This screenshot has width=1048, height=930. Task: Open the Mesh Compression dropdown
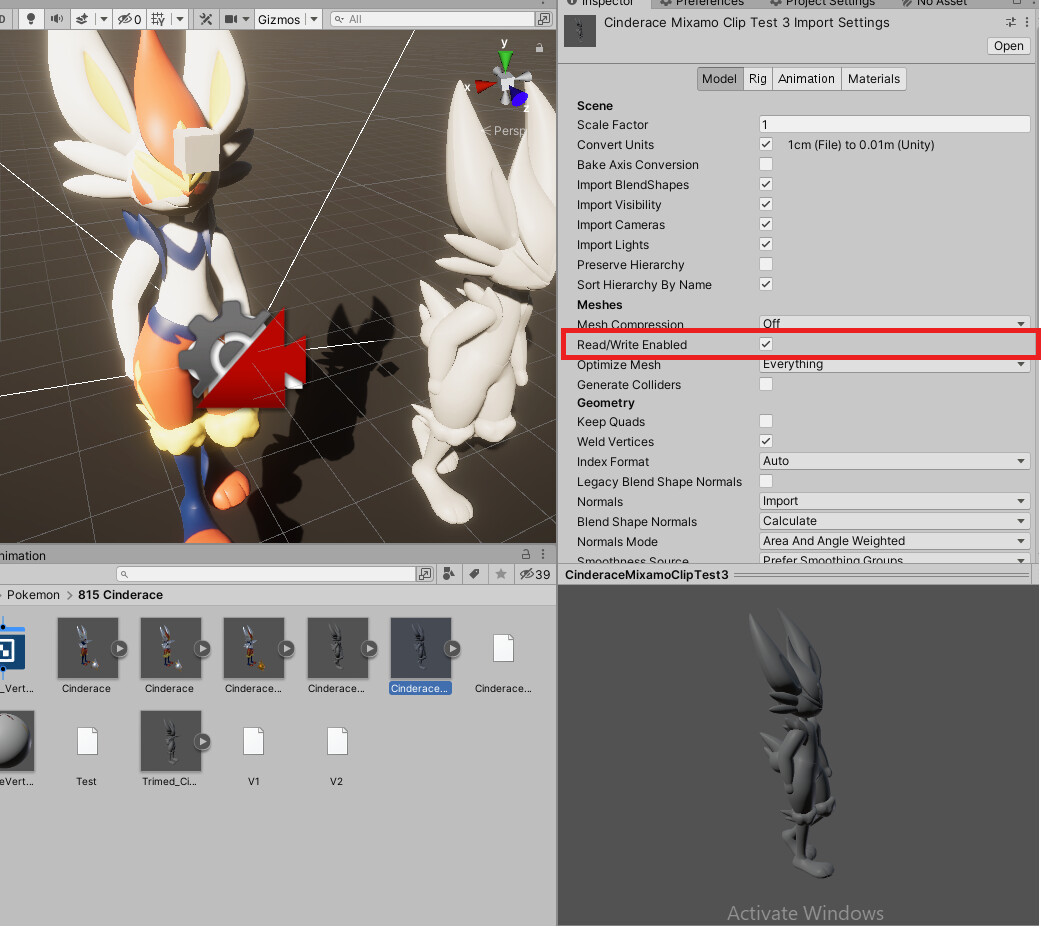point(893,323)
